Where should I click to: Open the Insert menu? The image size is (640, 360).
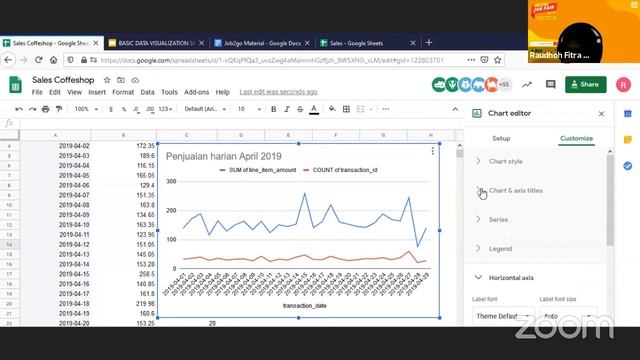(x=97, y=92)
